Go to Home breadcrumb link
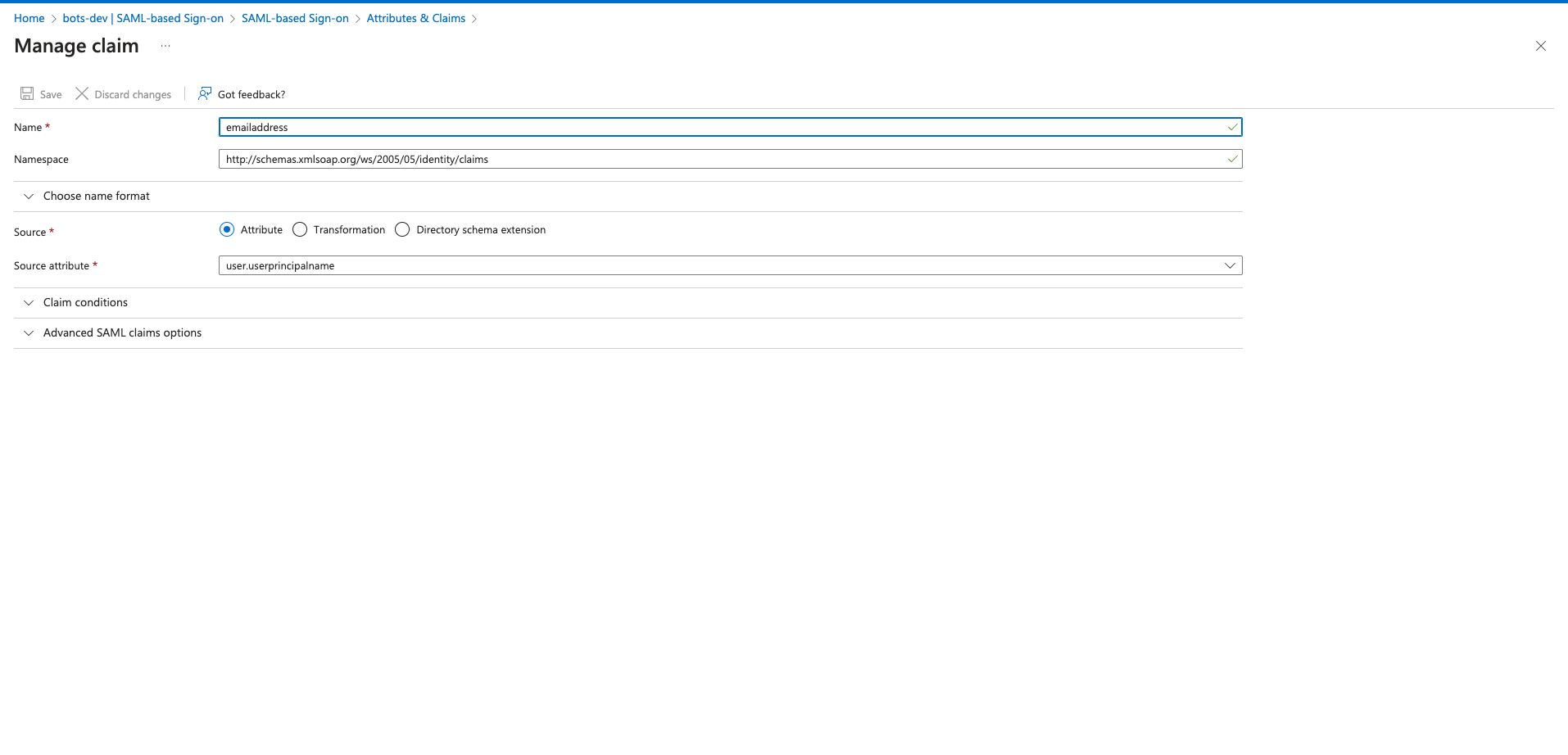The height and width of the screenshot is (755, 1568). coord(29,19)
